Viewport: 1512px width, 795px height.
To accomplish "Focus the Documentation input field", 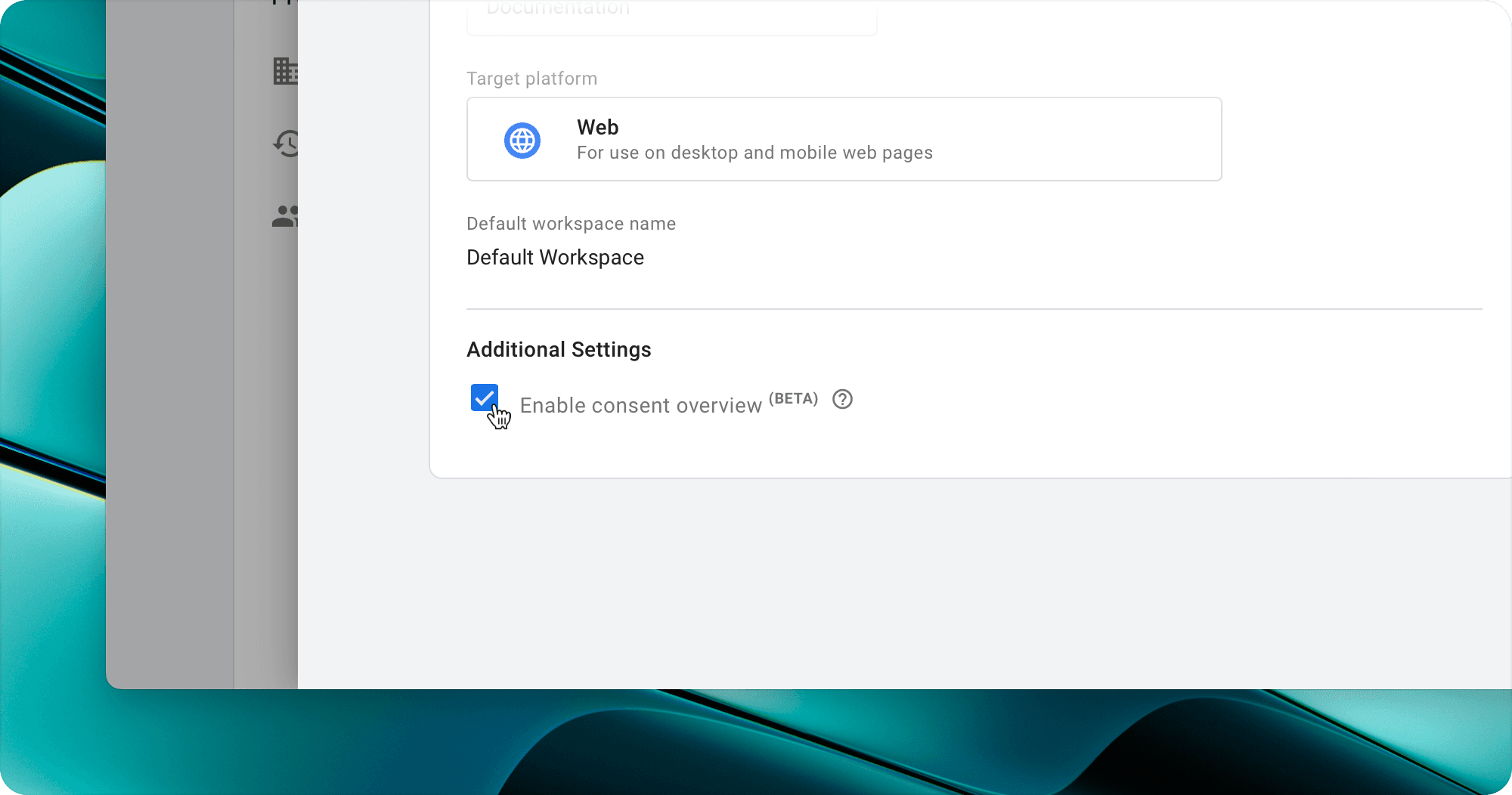I will click(671, 17).
